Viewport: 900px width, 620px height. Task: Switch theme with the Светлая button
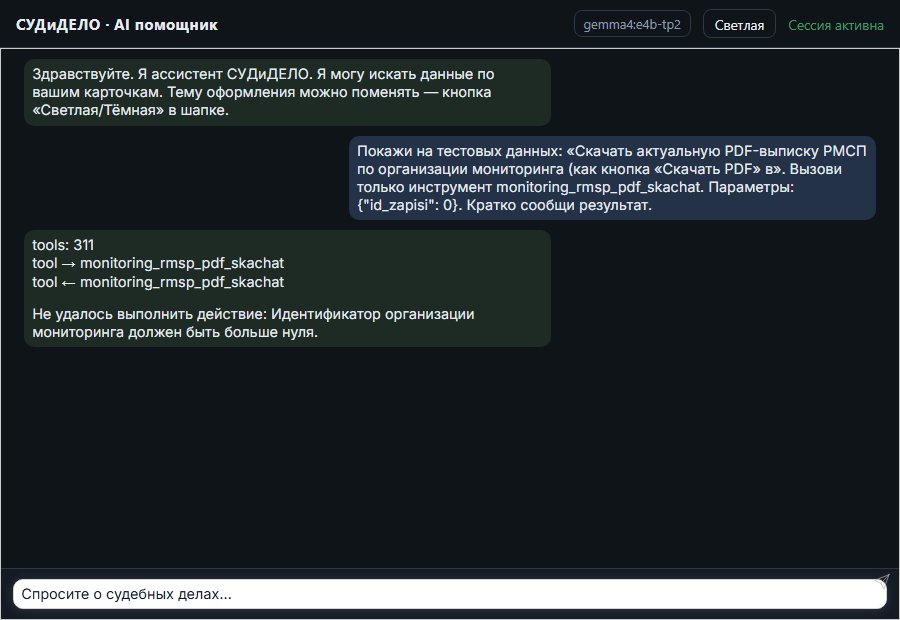click(739, 25)
